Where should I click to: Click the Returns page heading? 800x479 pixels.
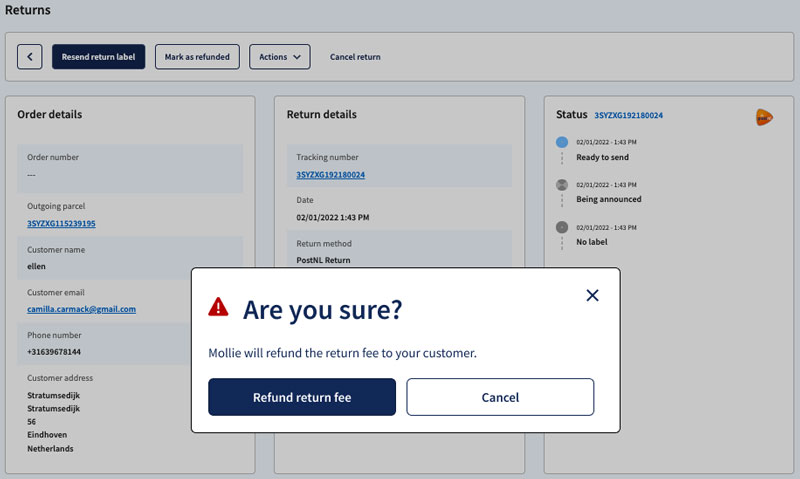[x=28, y=10]
